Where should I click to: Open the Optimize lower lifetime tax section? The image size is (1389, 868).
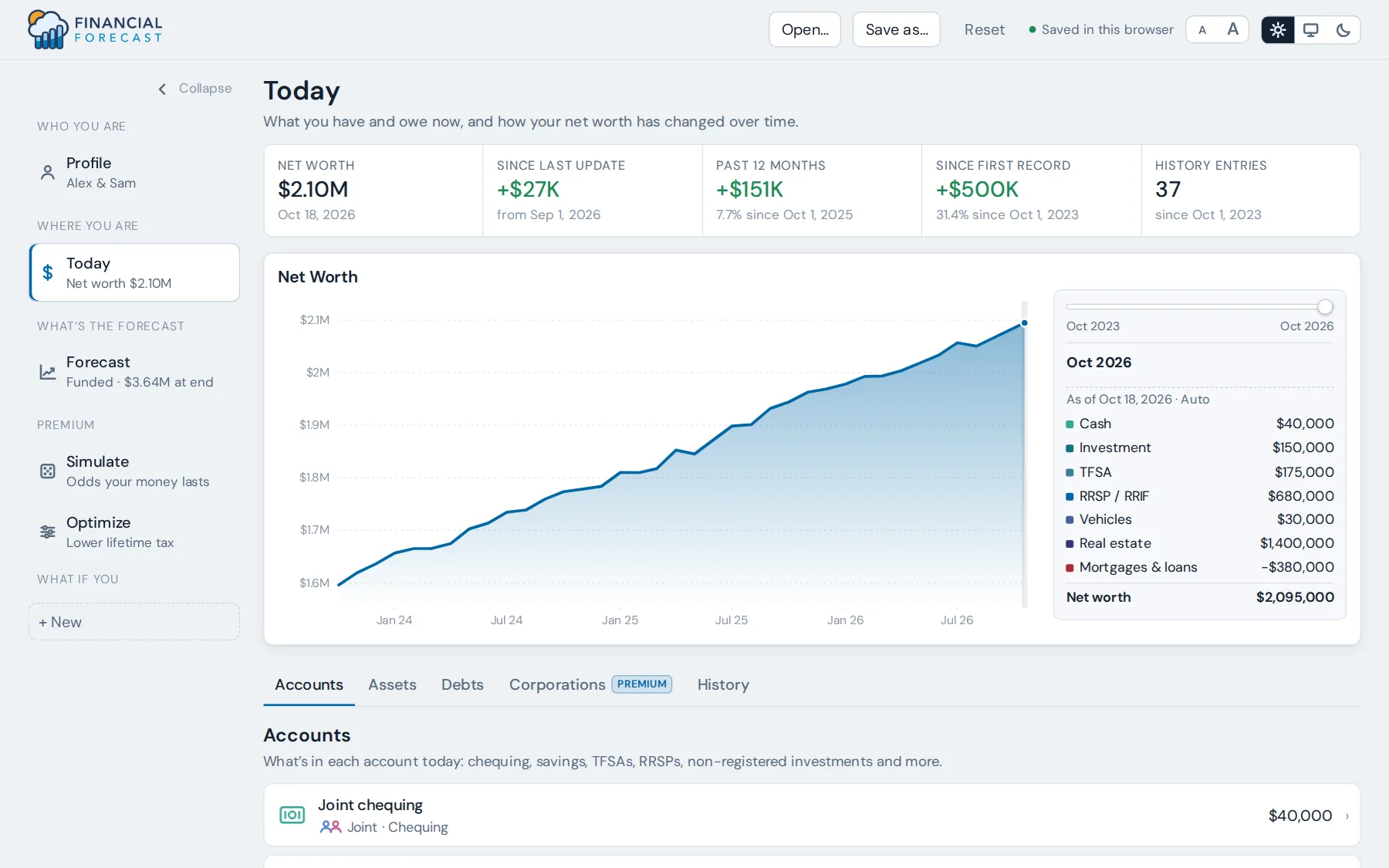point(134,532)
